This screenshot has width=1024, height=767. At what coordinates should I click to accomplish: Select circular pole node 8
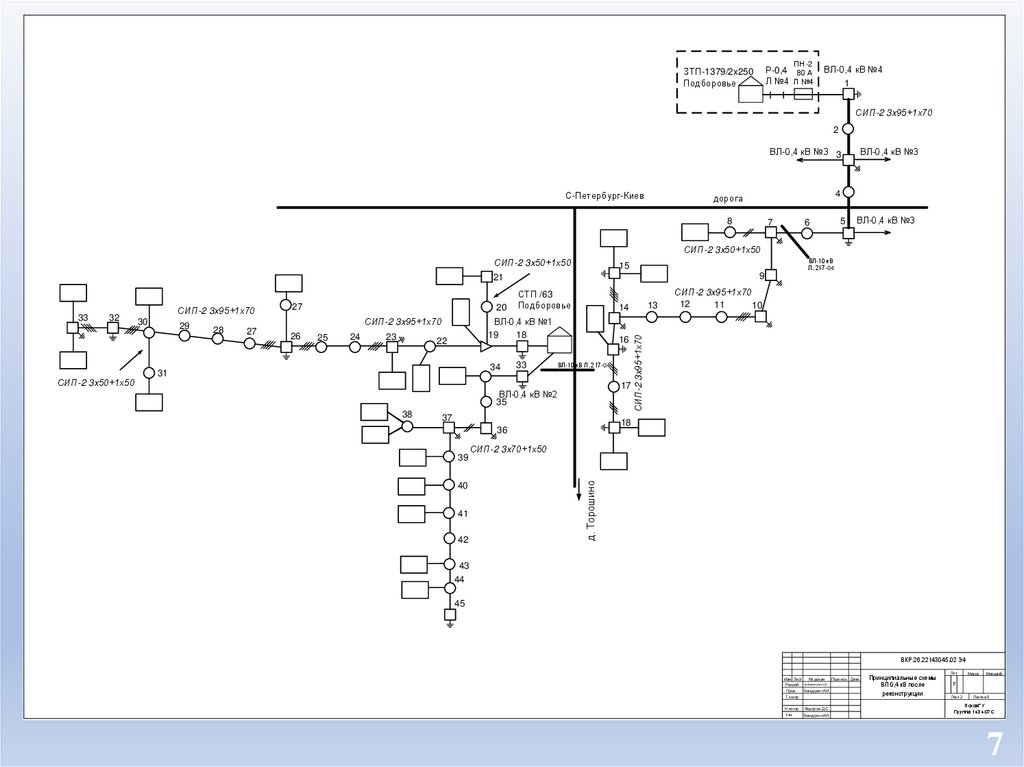(x=729, y=233)
